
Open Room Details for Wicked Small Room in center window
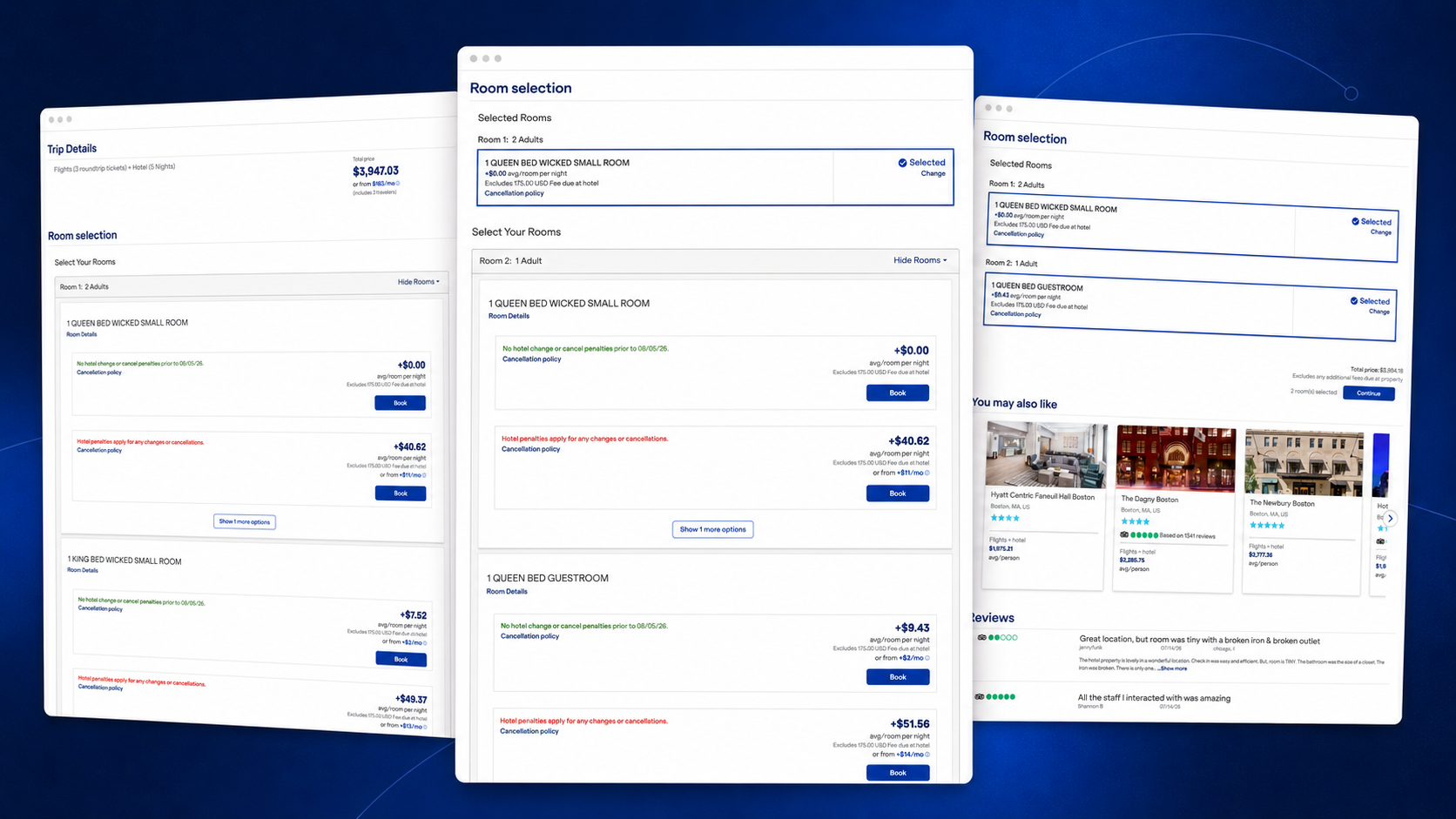(x=509, y=316)
